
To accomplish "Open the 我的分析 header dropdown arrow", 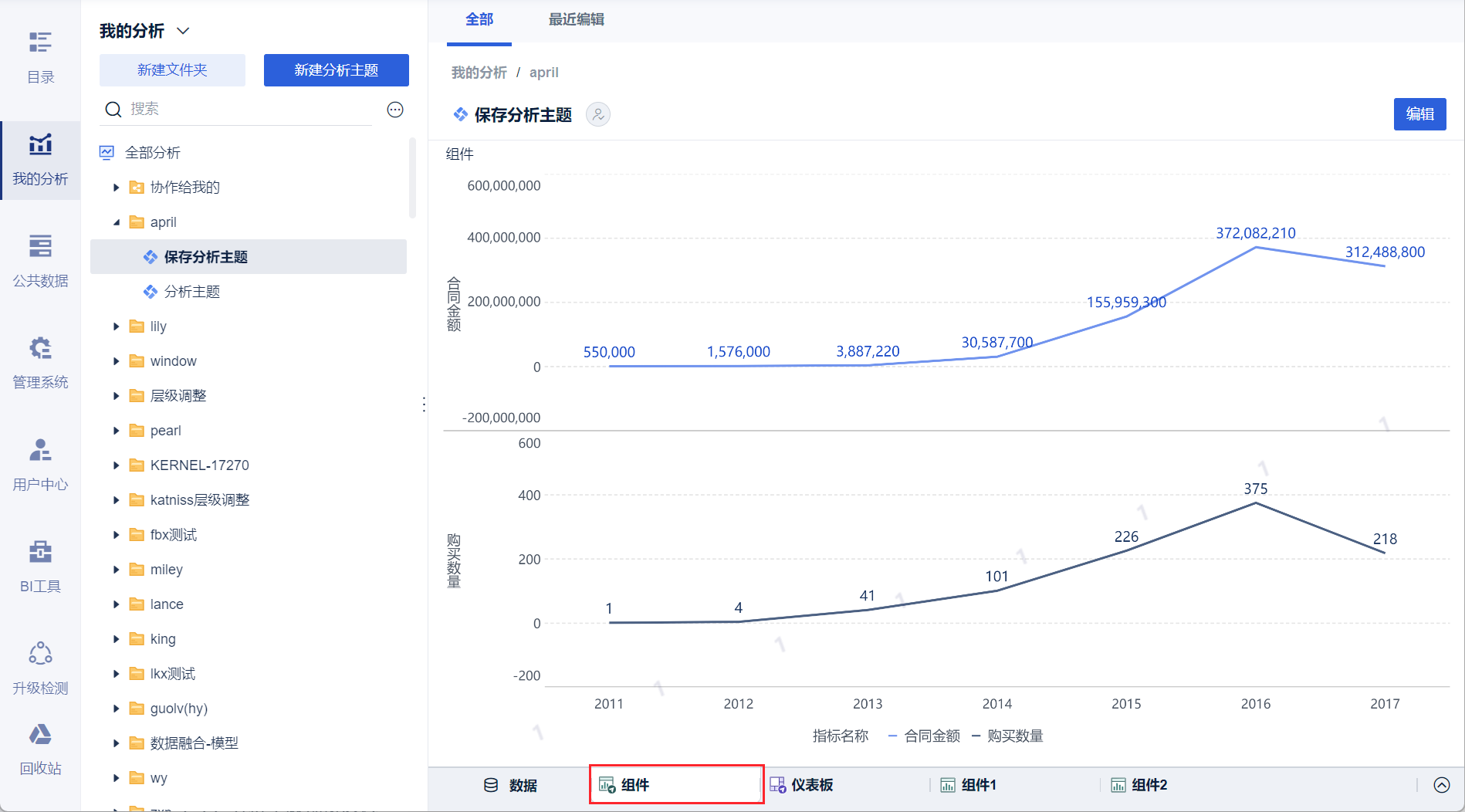I will [x=183, y=31].
